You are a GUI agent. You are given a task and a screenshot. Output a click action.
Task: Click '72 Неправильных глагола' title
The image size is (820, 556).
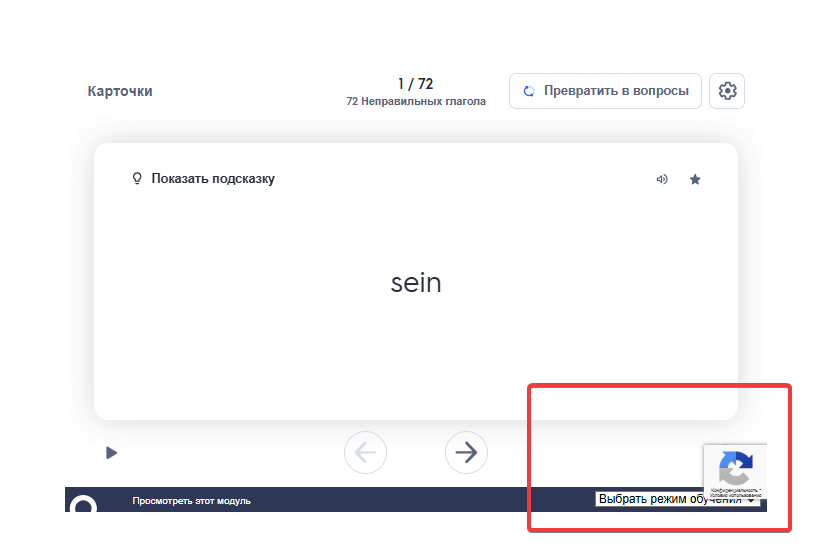pos(416,101)
